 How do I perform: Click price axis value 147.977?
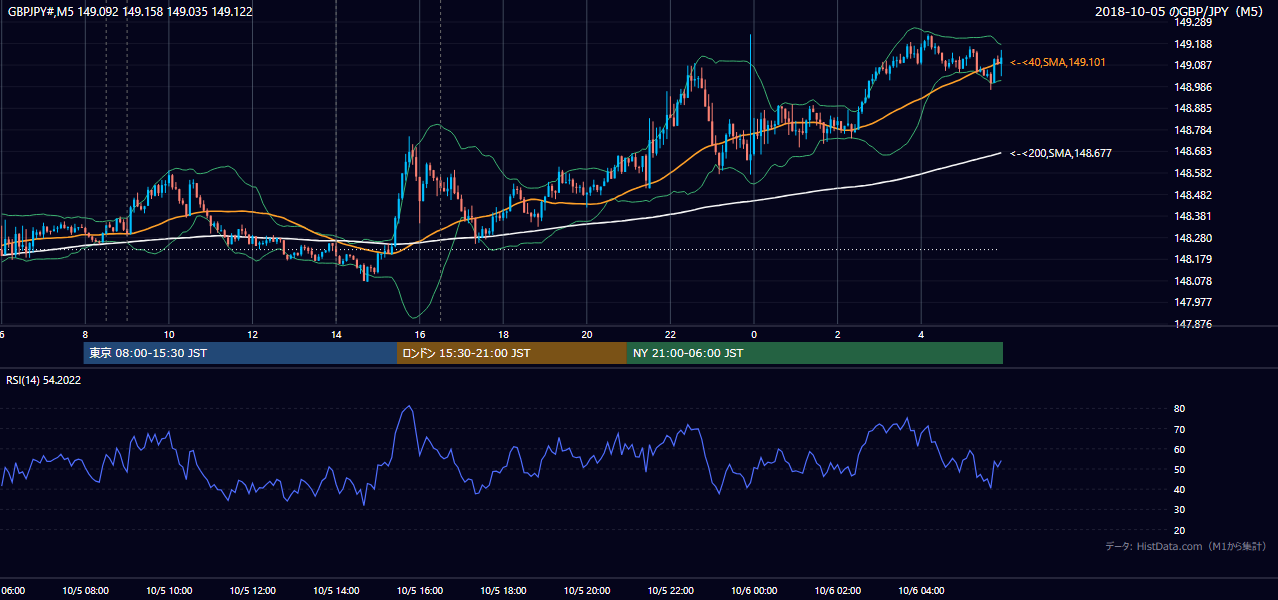coord(1191,302)
